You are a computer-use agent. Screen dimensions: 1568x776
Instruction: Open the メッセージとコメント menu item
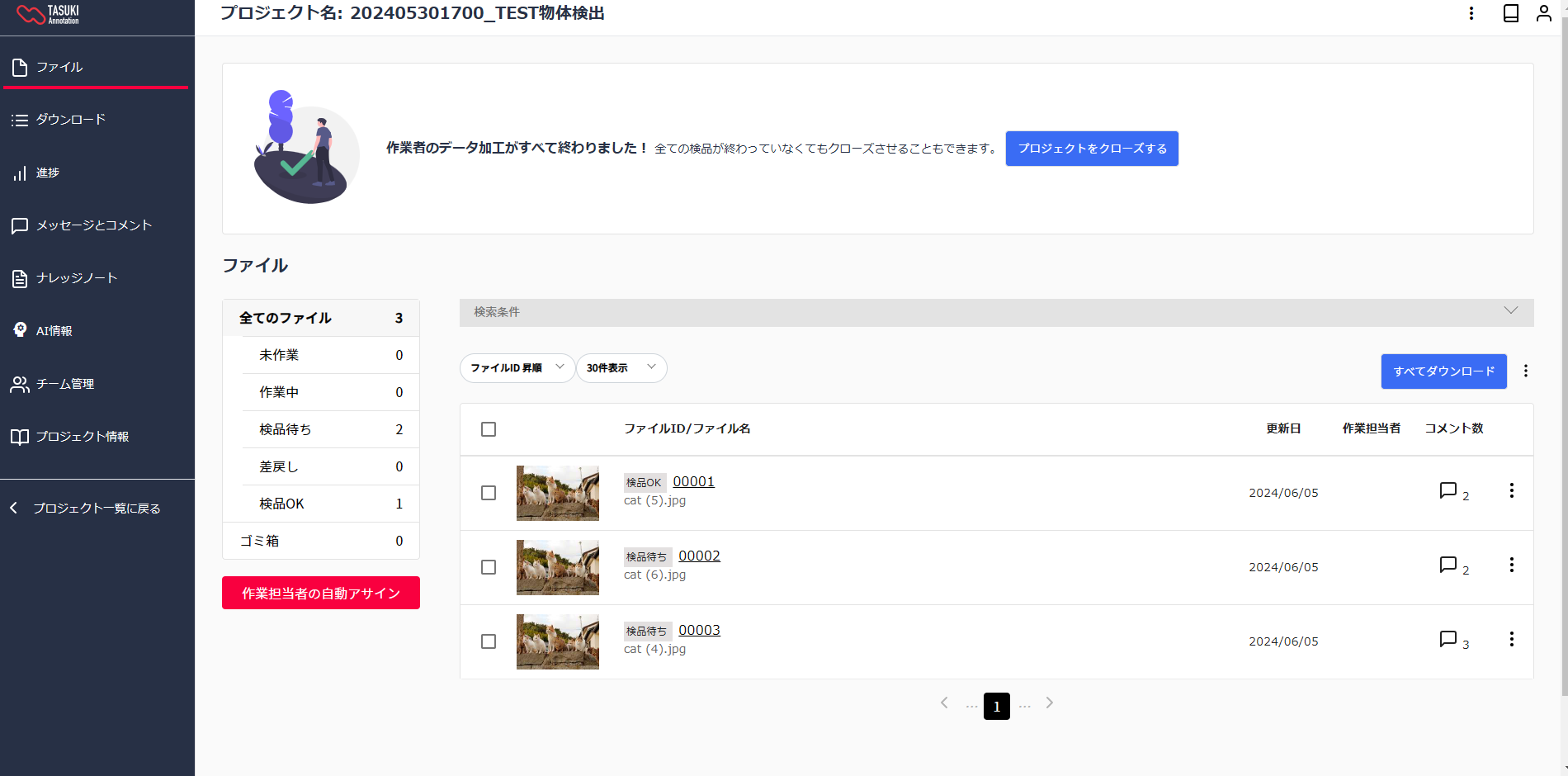[x=97, y=225]
